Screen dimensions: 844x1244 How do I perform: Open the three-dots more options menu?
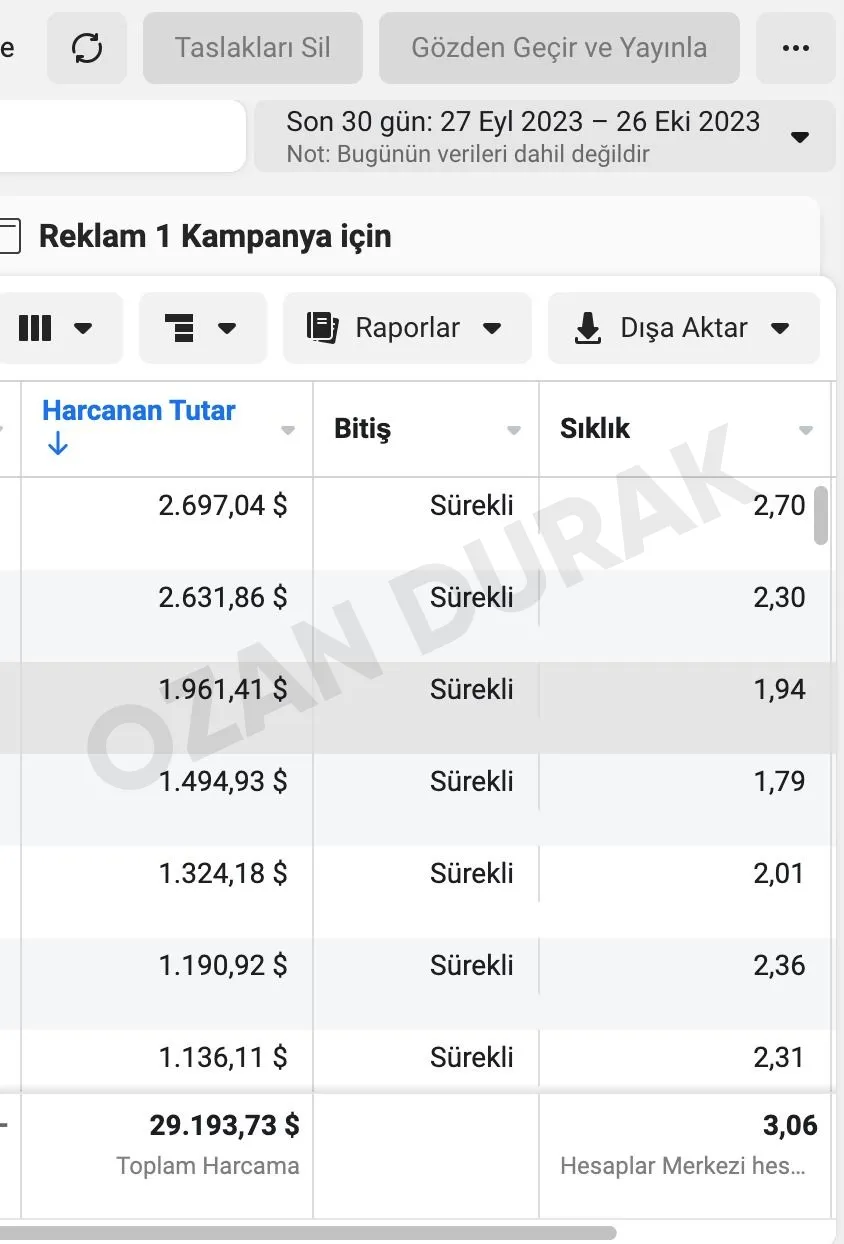[795, 48]
